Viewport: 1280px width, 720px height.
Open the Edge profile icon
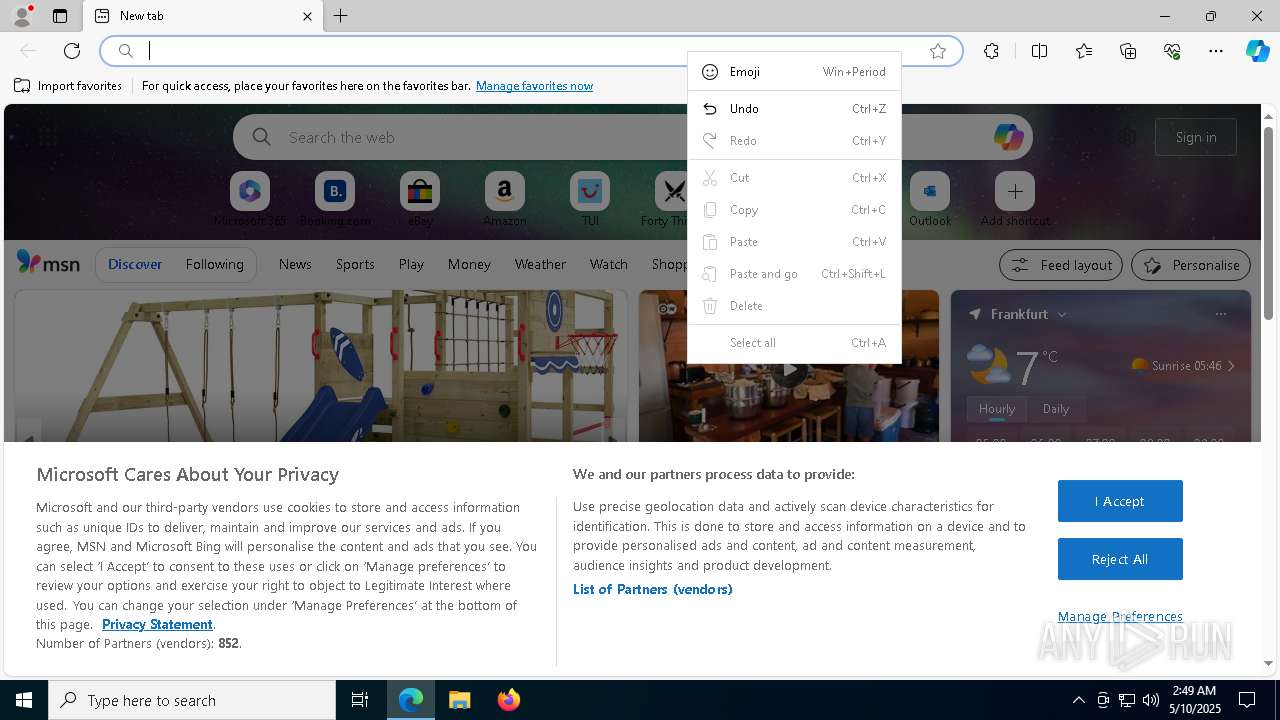[x=21, y=16]
